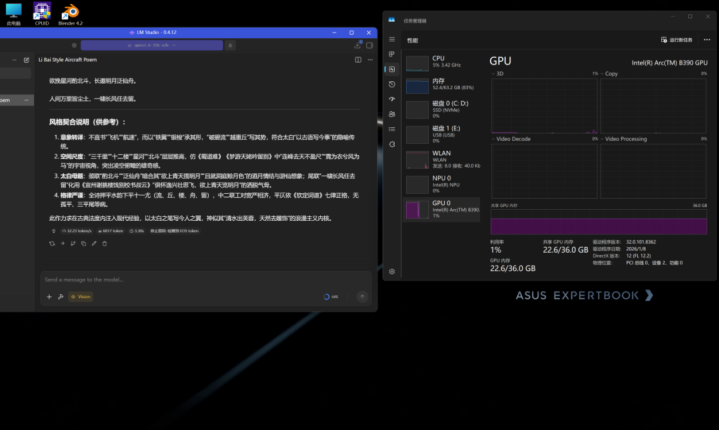
Task: Select 磁盘 0 (C: D:) in performance list
Action: (442, 110)
